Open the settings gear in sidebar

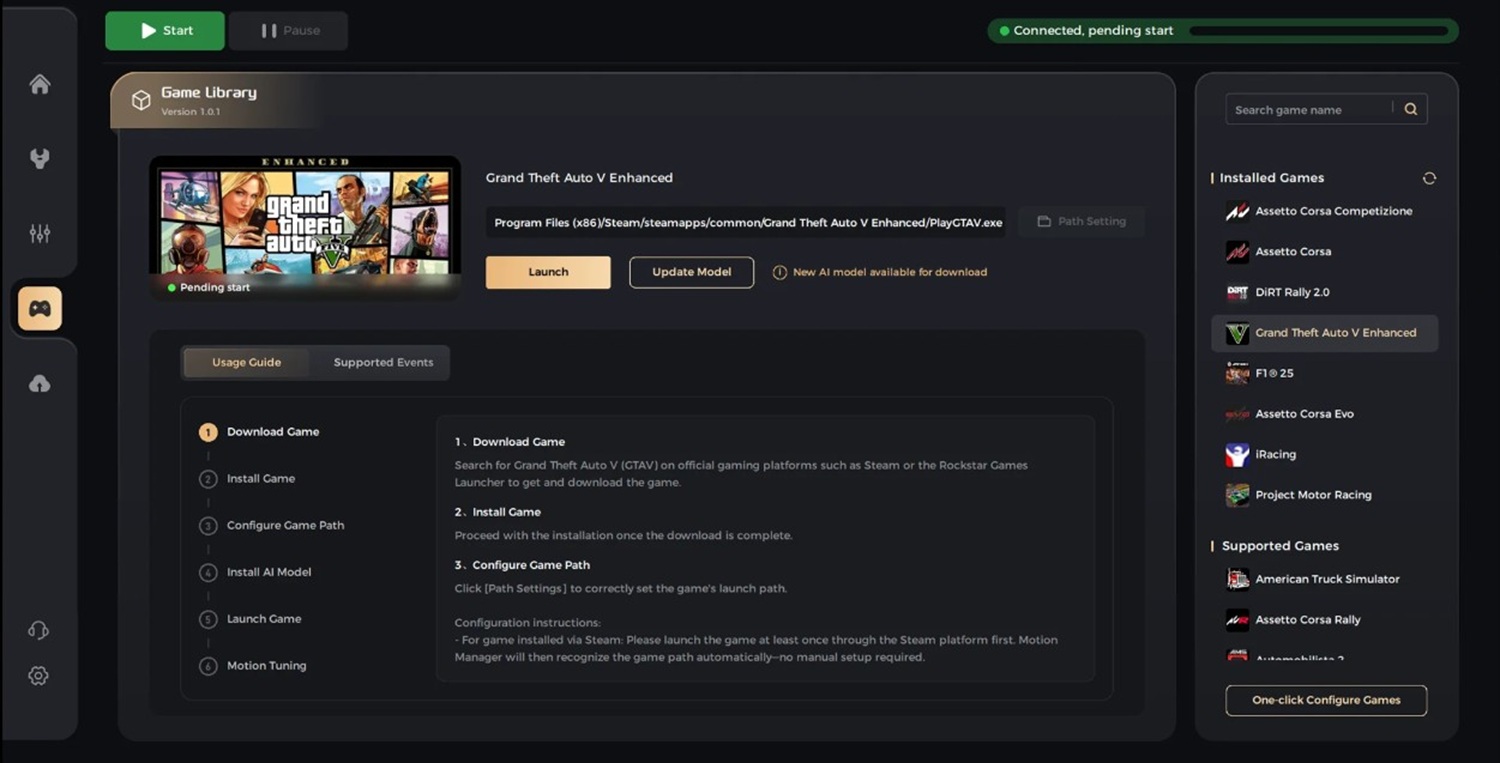[38, 676]
